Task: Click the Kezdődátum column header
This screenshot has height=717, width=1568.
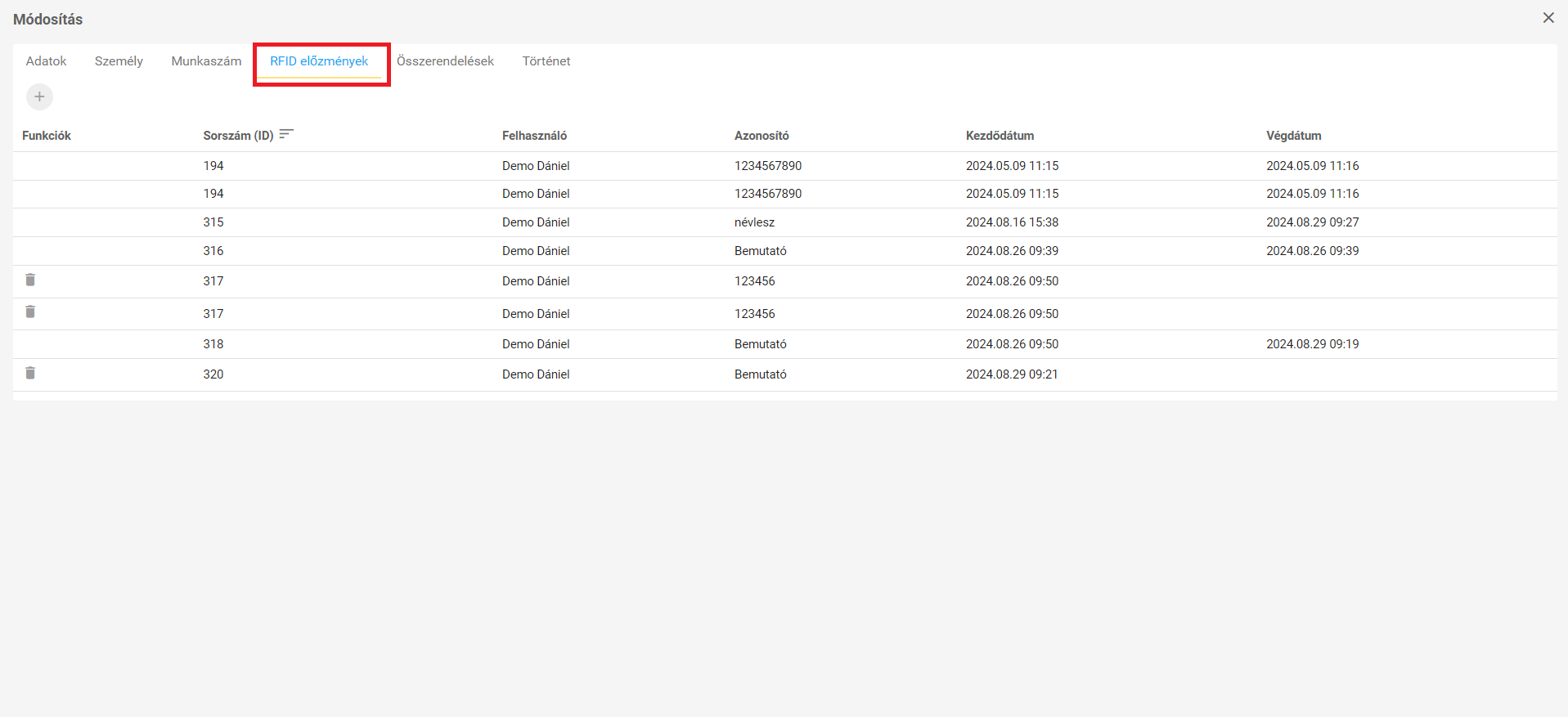Action: (1000, 136)
